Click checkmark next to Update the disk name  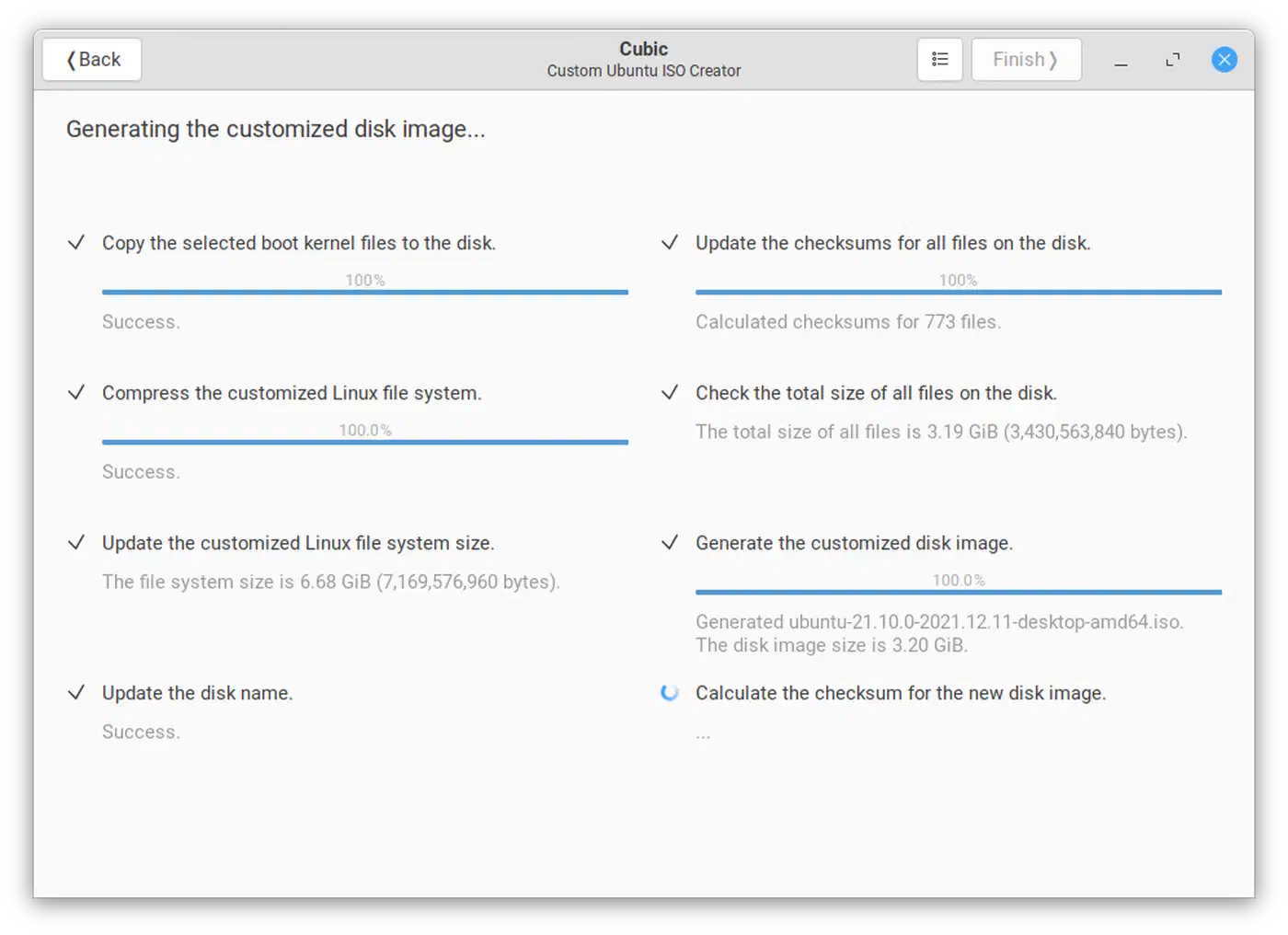(x=76, y=693)
